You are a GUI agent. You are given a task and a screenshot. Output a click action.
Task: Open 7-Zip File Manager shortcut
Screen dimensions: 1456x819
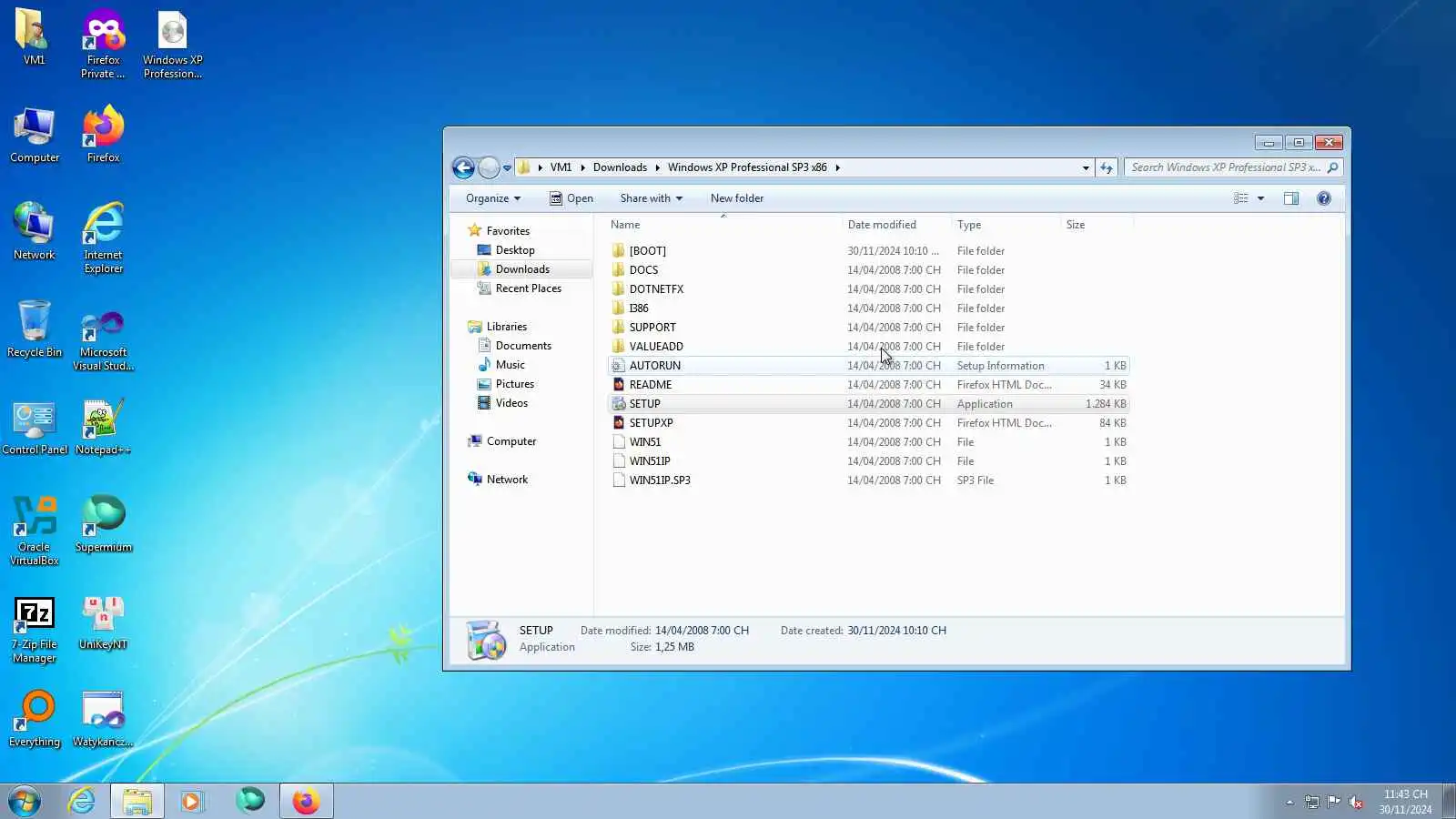35,630
